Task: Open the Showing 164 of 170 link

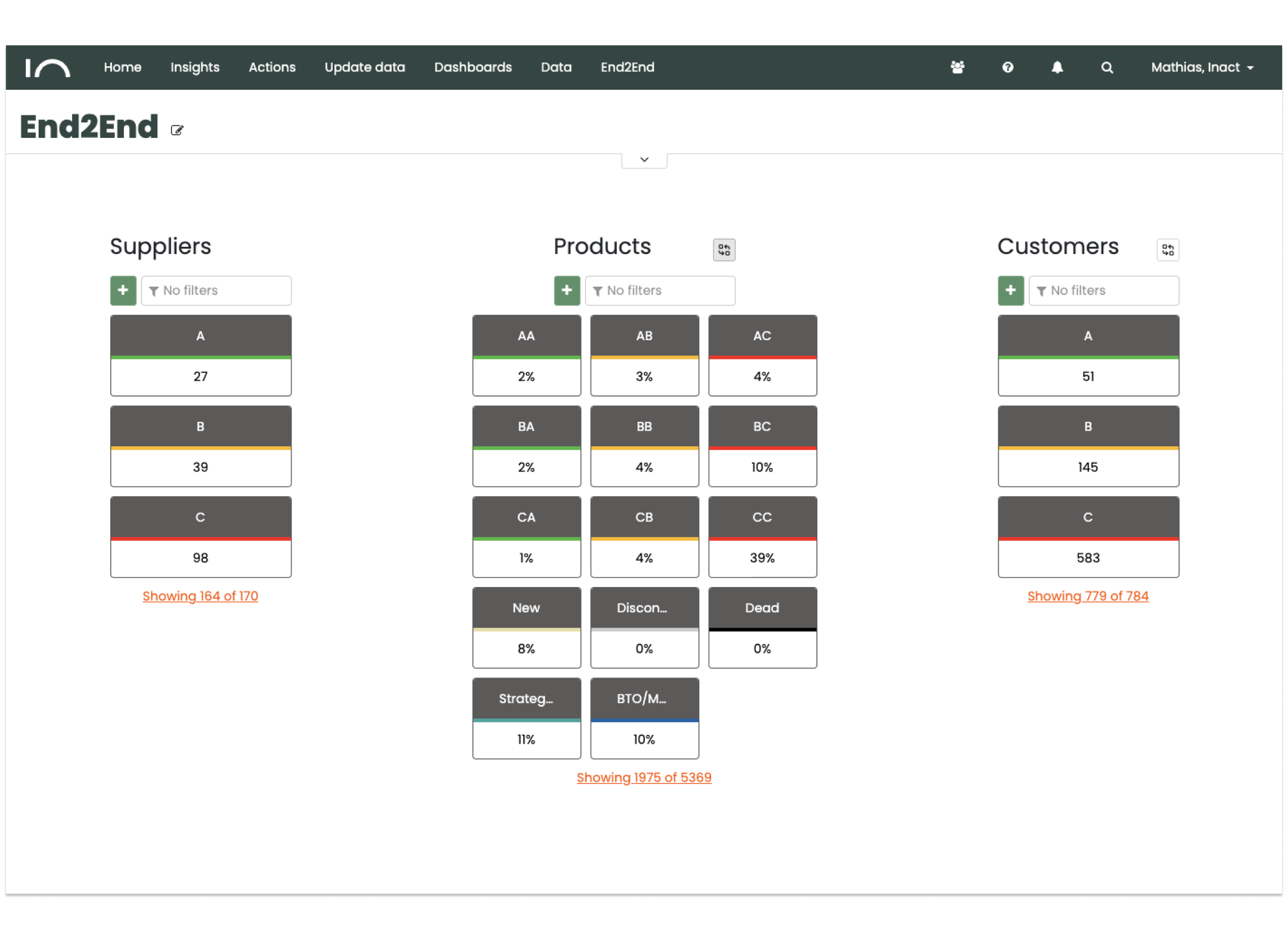Action: tap(200, 596)
